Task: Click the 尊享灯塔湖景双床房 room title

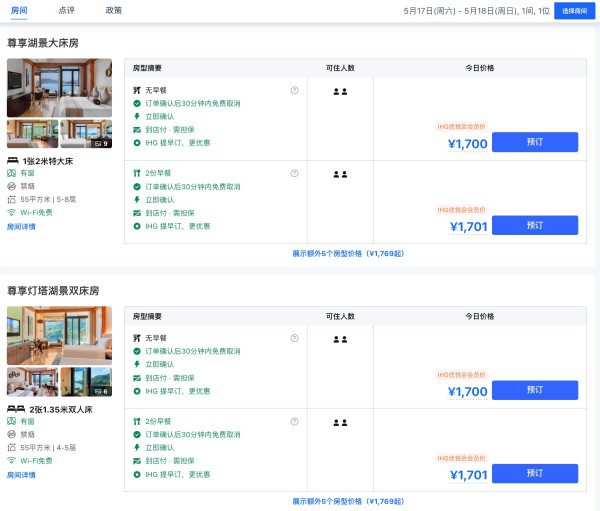Action: (x=53, y=291)
